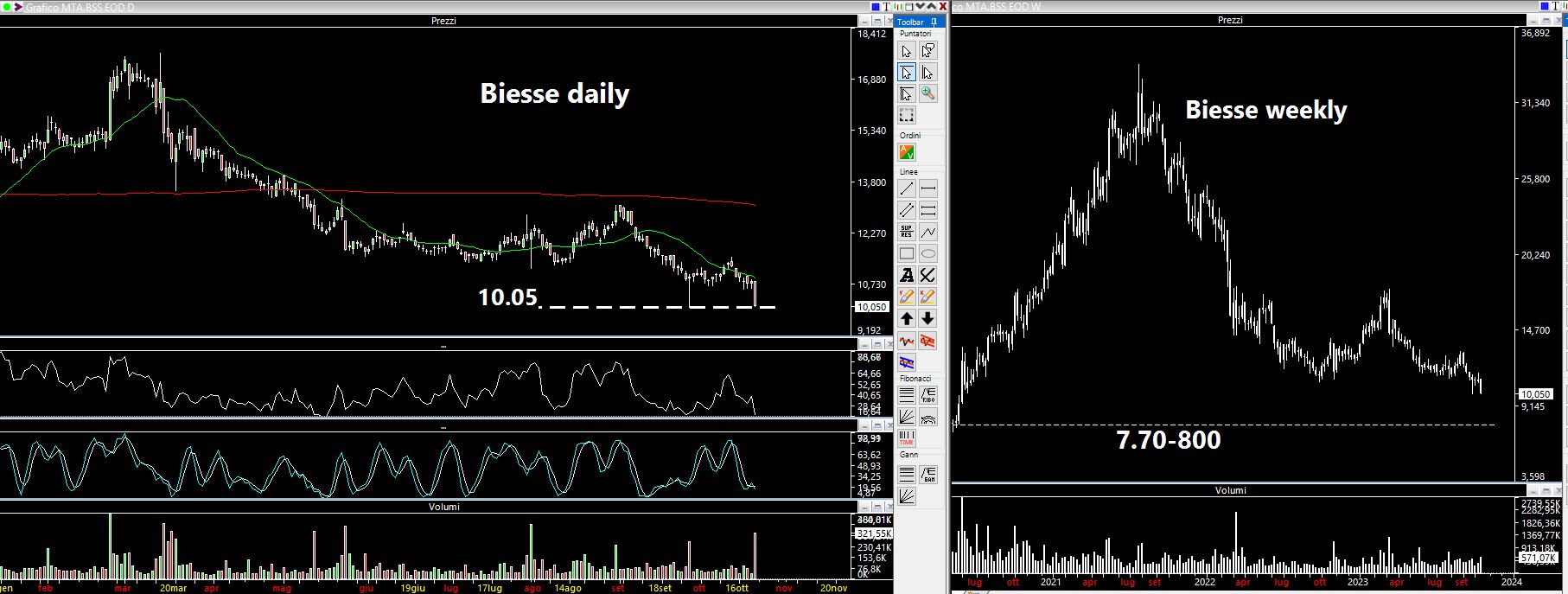Viewport: 1568px width, 594px height.
Task: Pick the horizontal parallel lines tool
Action: pyautogui.click(x=927, y=210)
